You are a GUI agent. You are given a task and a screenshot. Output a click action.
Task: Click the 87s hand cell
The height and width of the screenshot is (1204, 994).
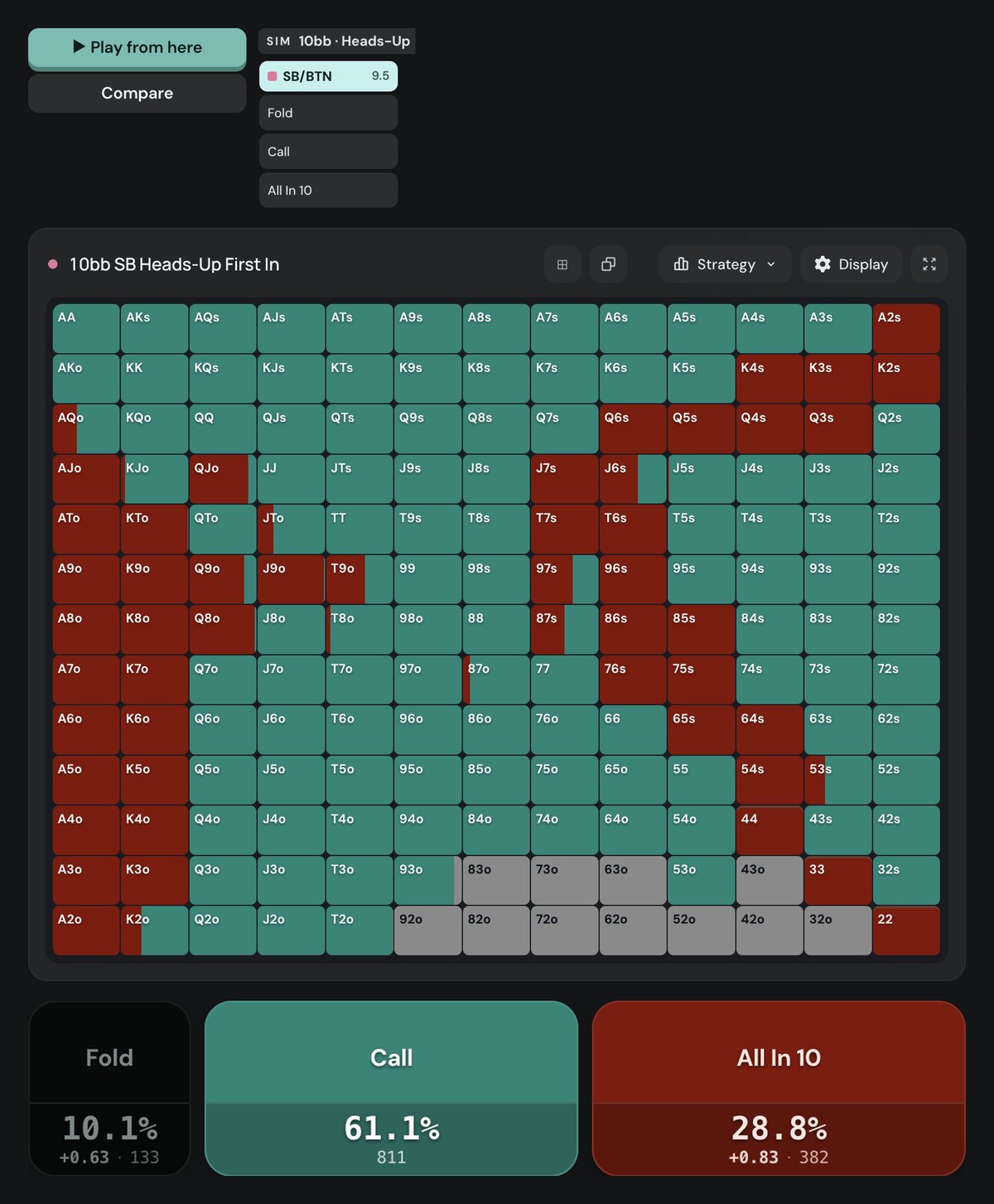[564, 629]
